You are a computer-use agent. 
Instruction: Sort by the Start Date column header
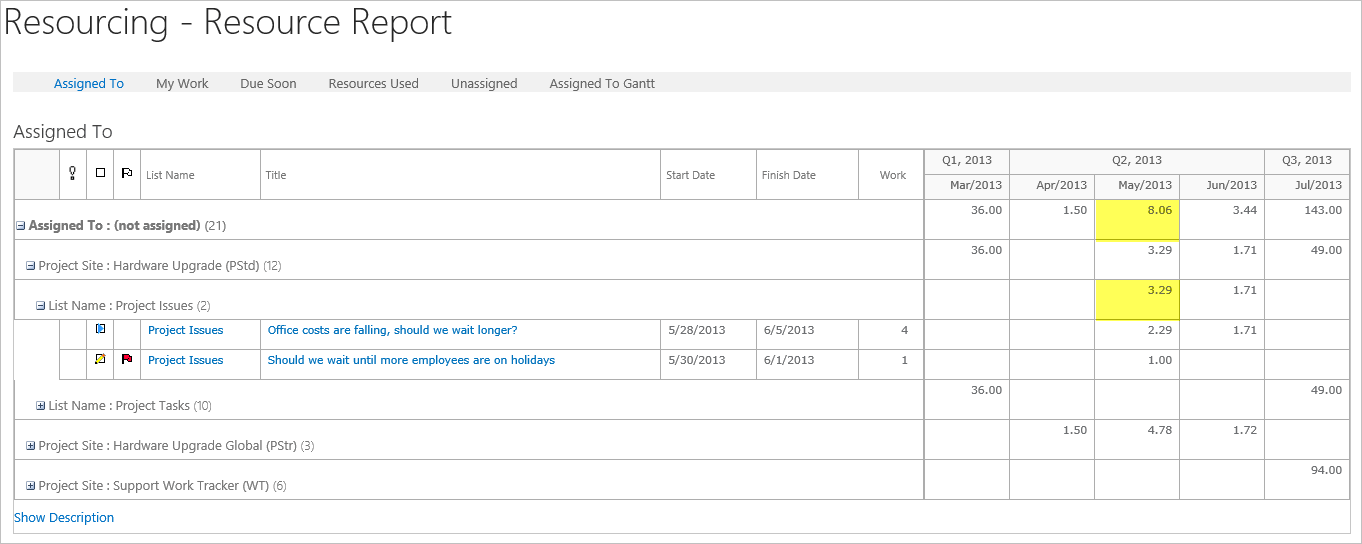(x=690, y=175)
